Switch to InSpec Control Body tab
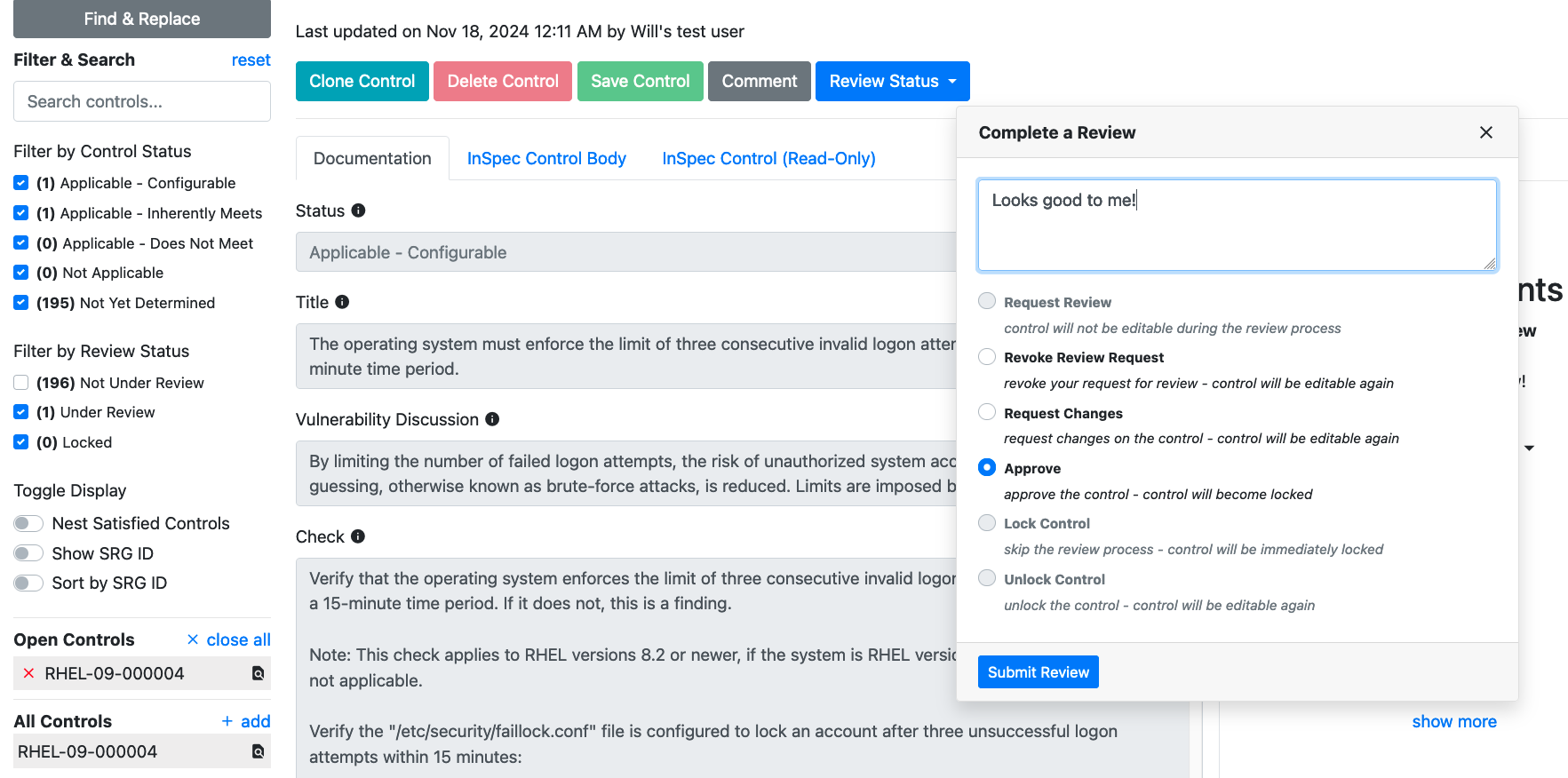The height and width of the screenshot is (778, 1568). pos(546,158)
